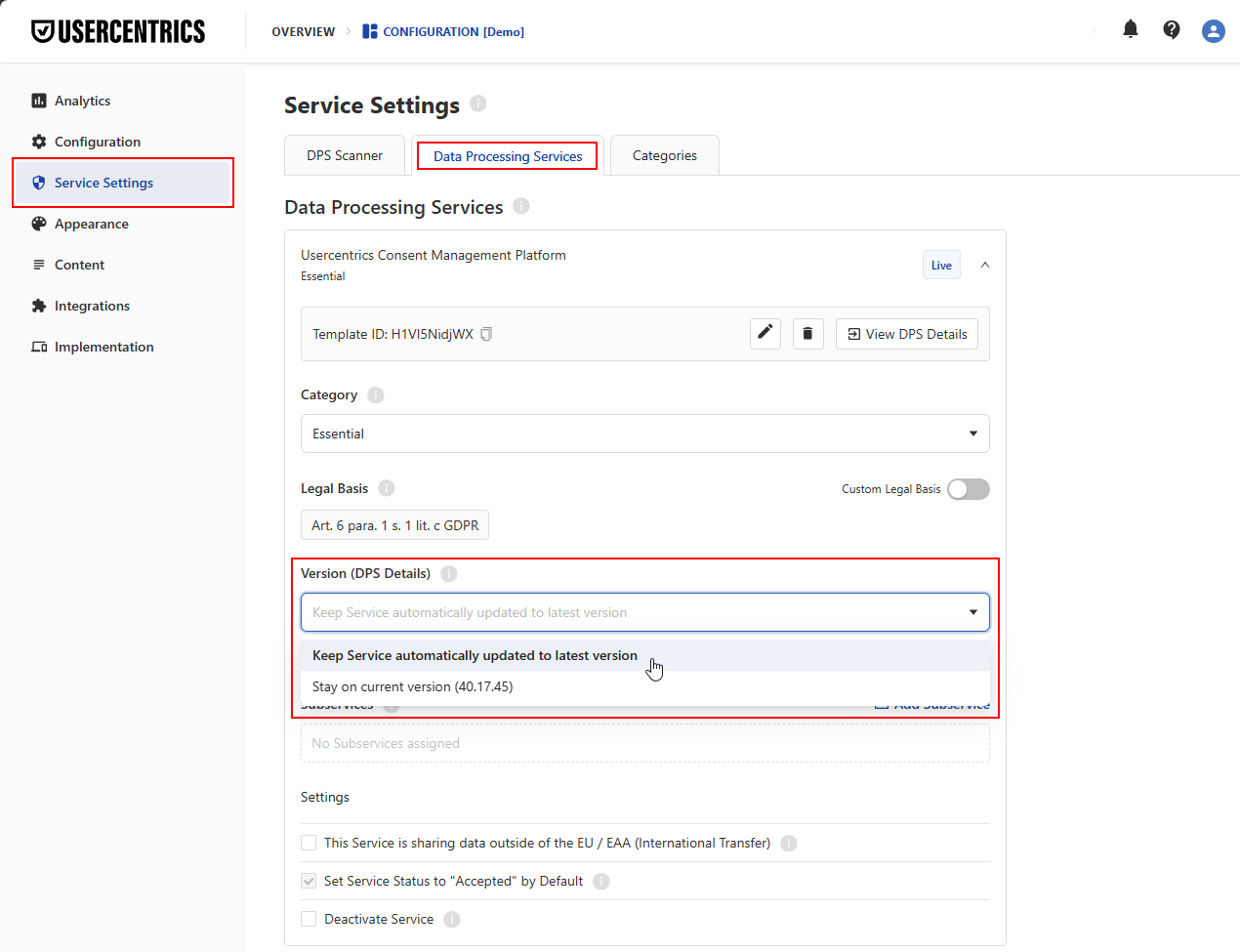Toggle Set Service Status to Accepted checkbox
Screen dimensions: 1240x952
click(x=309, y=881)
